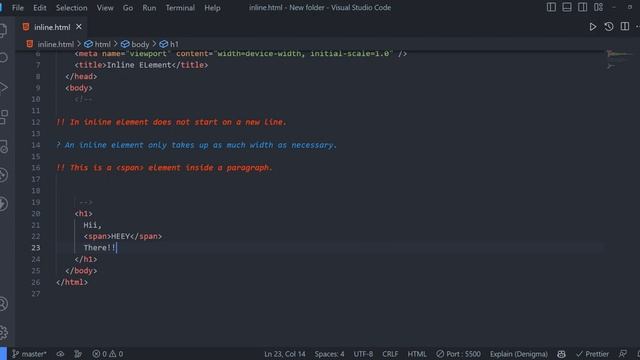The height and width of the screenshot is (360, 640).
Task: Open the Go menu
Action: click(x=128, y=8)
